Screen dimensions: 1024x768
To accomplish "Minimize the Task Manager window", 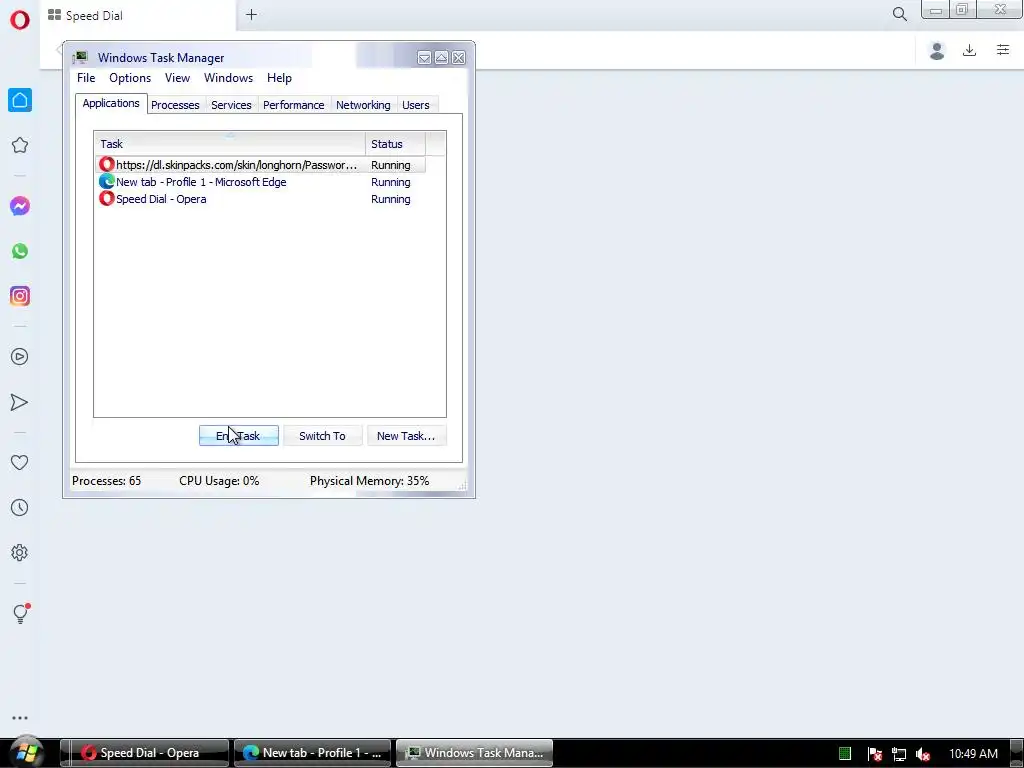I will pyautogui.click(x=424, y=58).
